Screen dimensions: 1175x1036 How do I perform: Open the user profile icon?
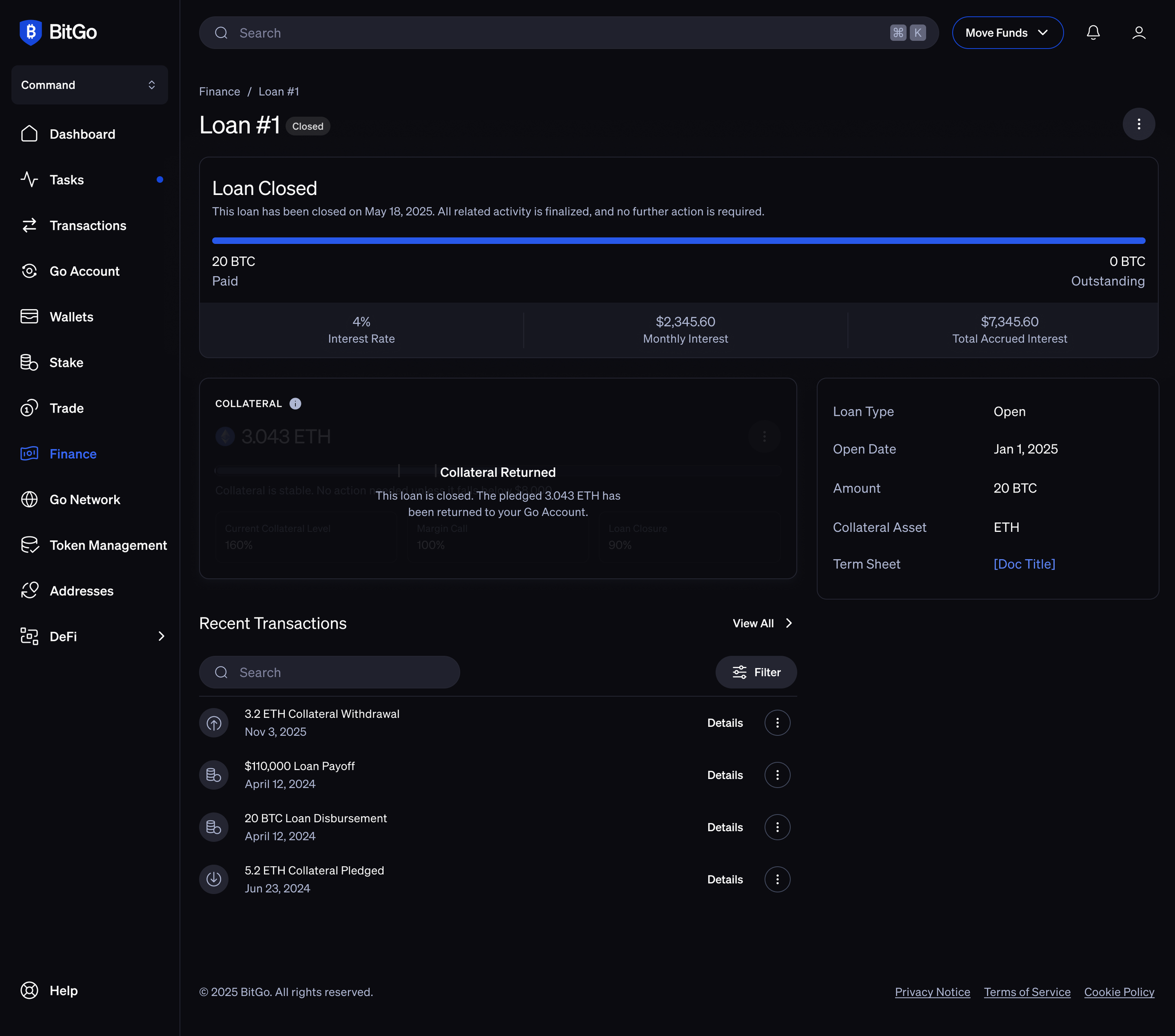(1139, 33)
